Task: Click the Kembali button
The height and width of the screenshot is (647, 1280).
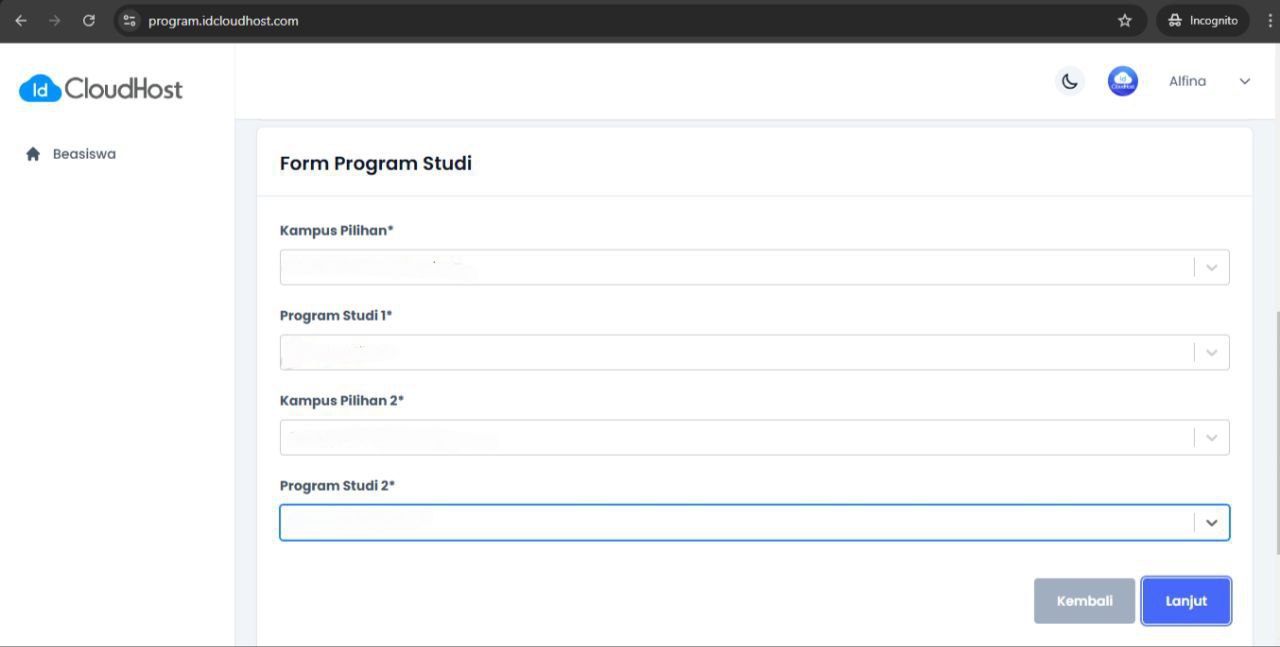Action: 1084,601
